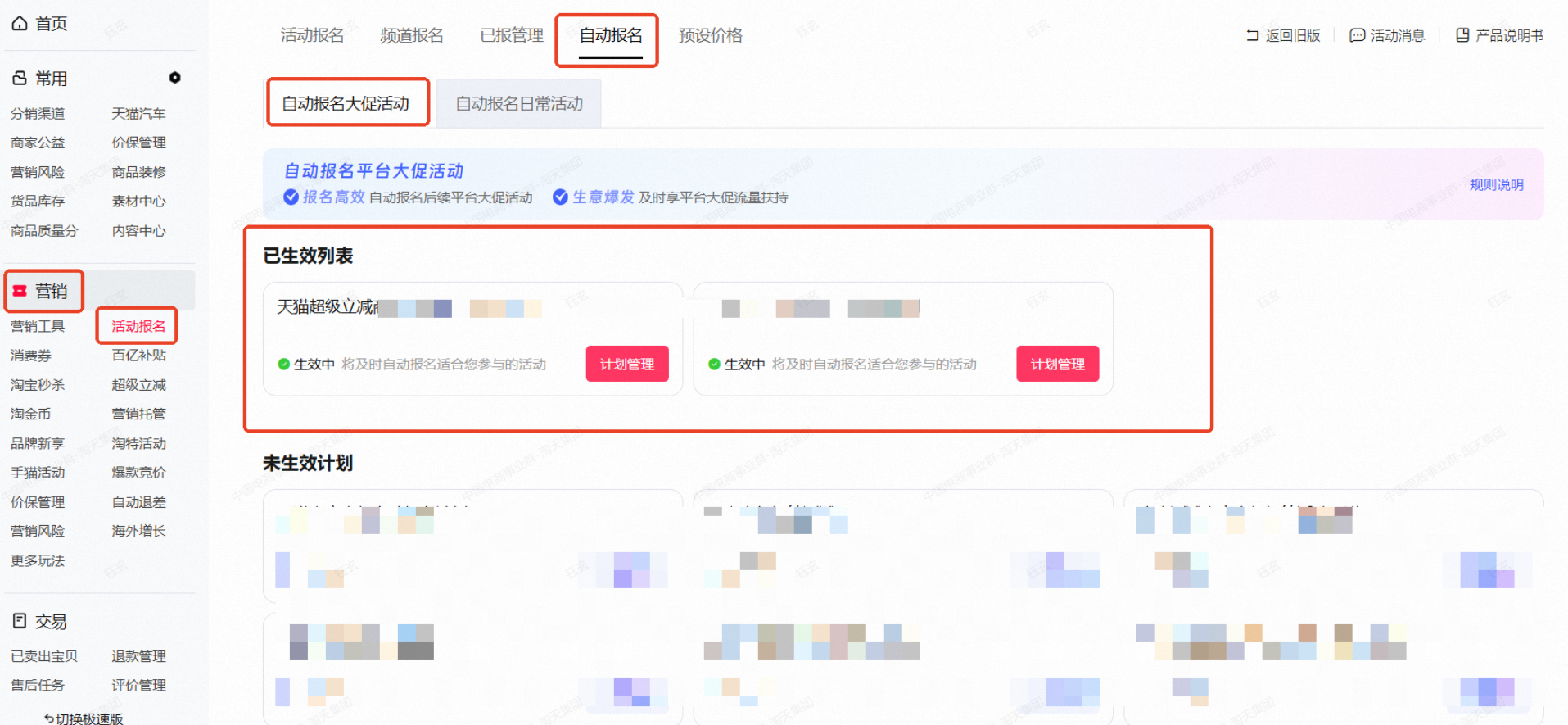Open the 已报管理 tab
1568x725 pixels.
coord(512,35)
